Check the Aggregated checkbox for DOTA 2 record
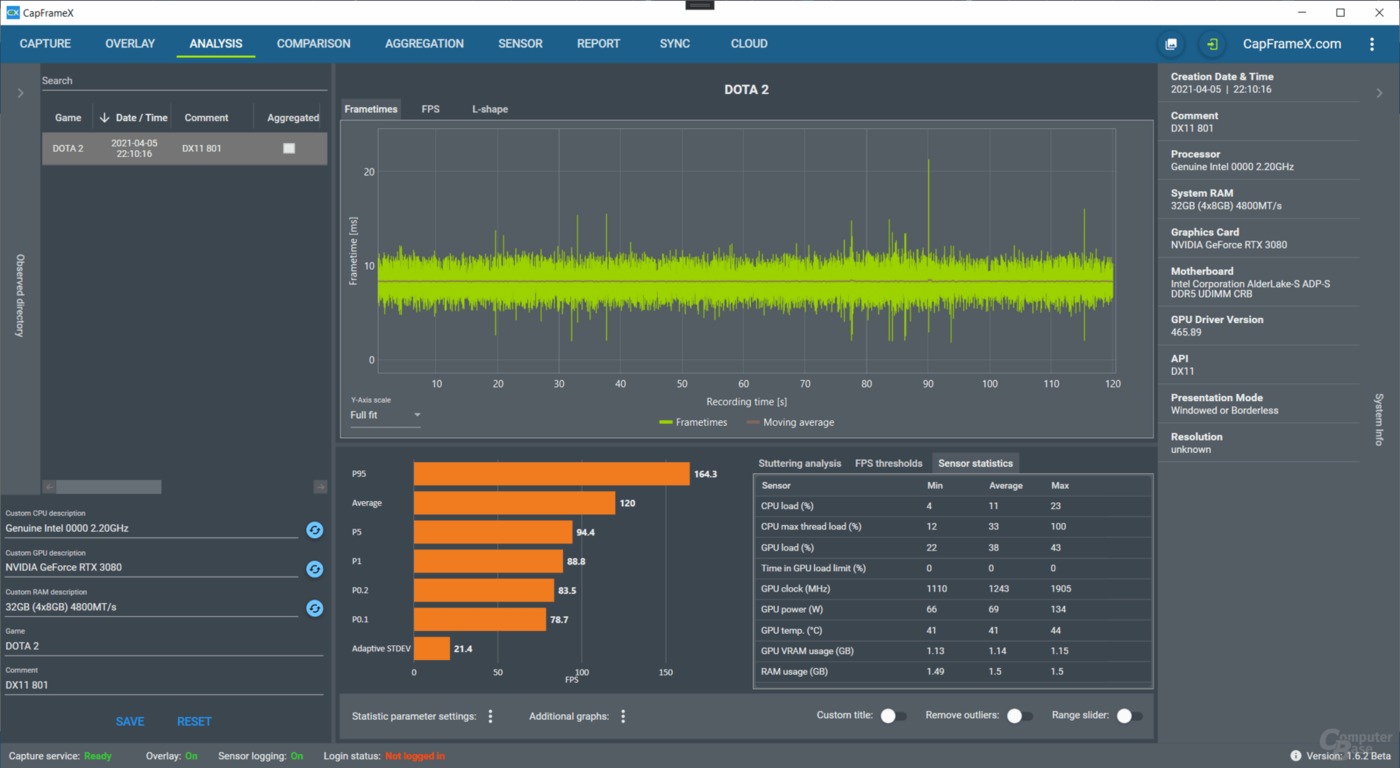This screenshot has height=768, width=1400. 289,148
